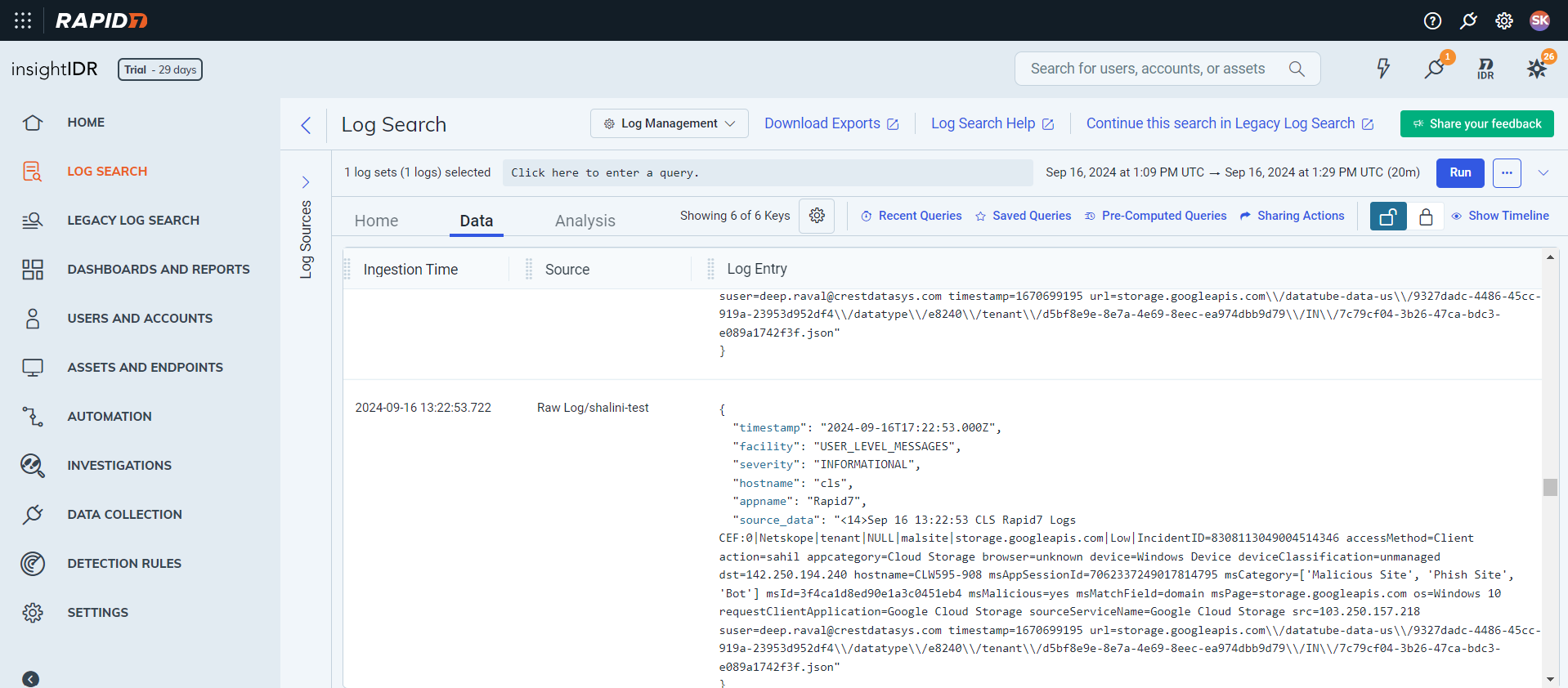This screenshot has height=688, width=1568.
Task: Click the Legacy Log Search sidebar icon
Action: pos(33,221)
